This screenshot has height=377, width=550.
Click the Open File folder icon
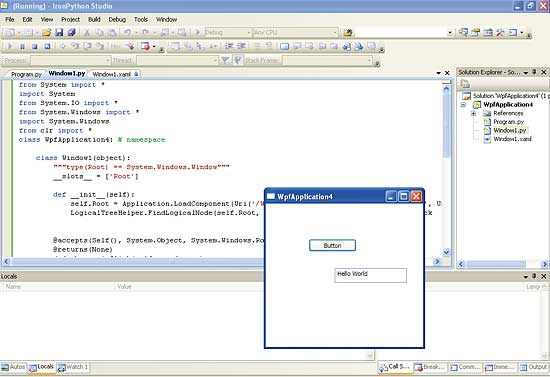46,33
